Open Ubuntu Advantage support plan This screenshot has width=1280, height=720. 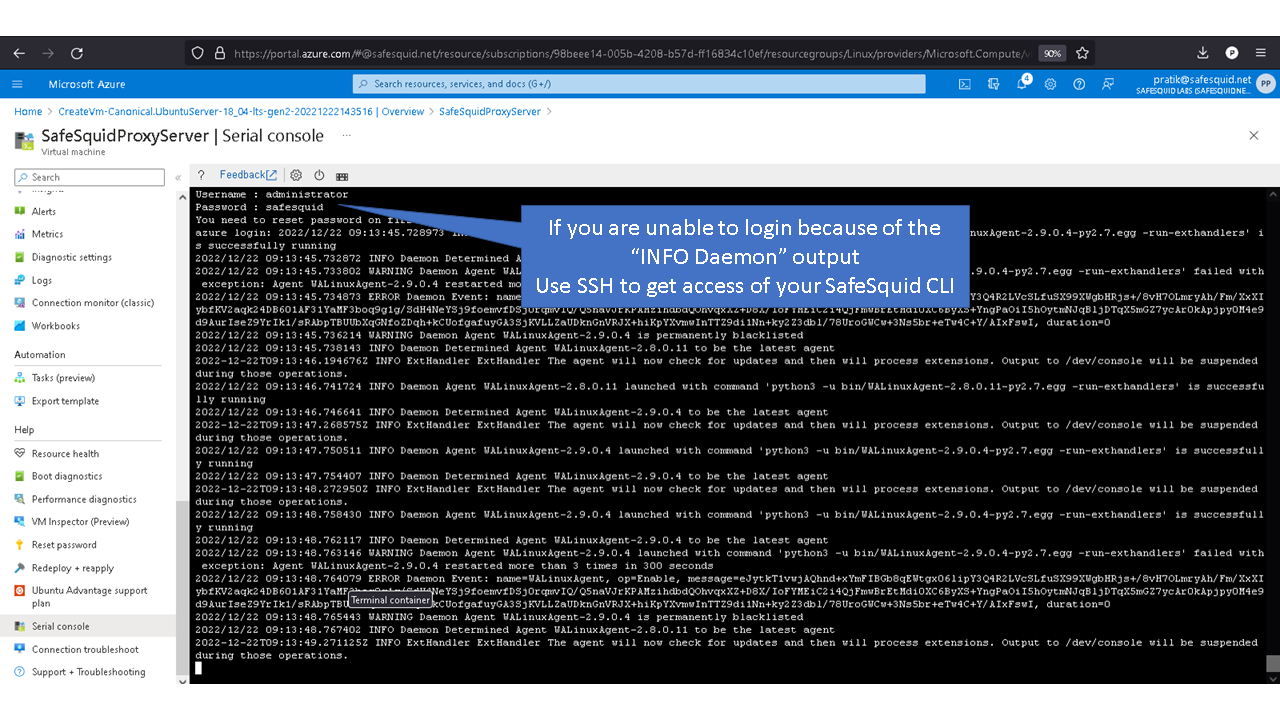point(89,597)
